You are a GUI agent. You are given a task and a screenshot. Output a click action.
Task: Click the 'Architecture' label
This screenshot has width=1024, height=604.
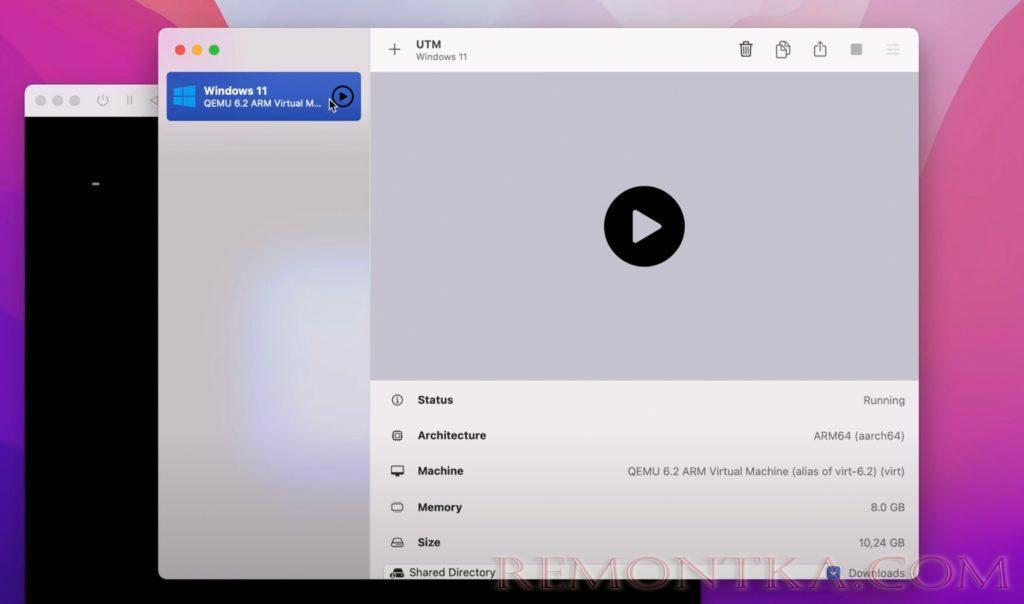tap(452, 436)
